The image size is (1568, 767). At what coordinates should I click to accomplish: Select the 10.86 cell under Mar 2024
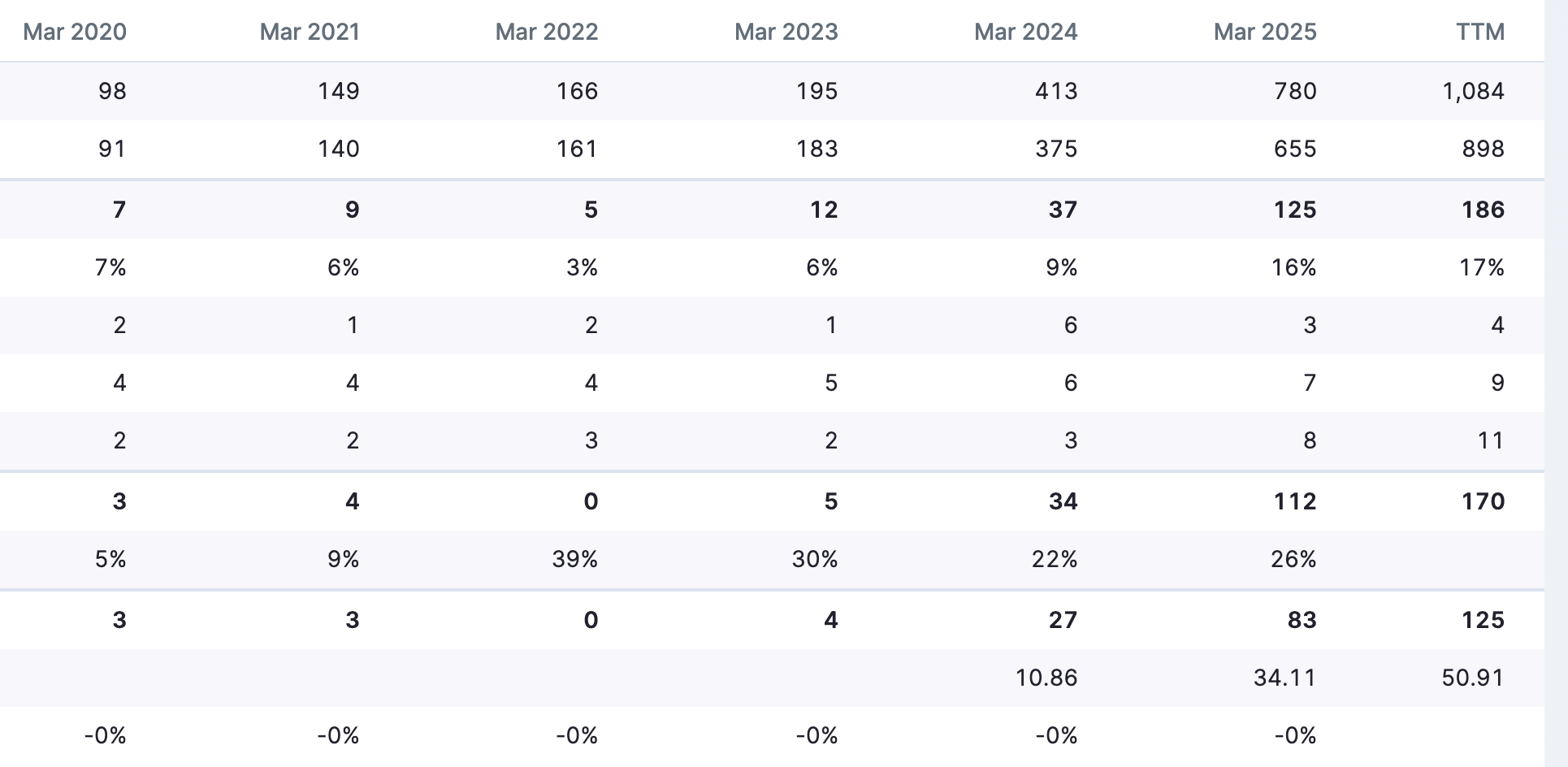tap(1046, 678)
